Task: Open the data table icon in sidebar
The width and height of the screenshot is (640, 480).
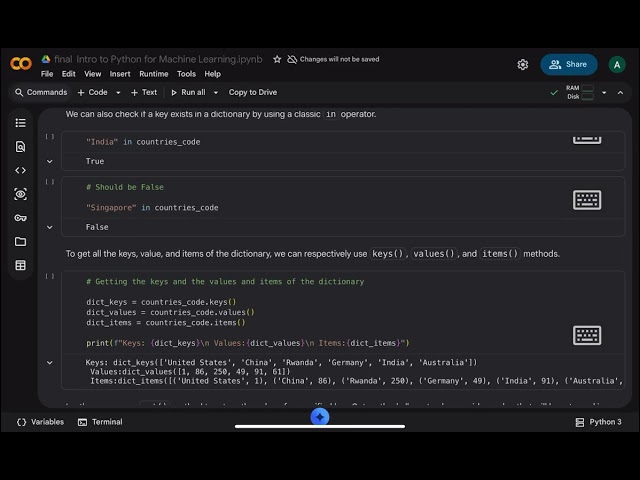Action: [20, 265]
